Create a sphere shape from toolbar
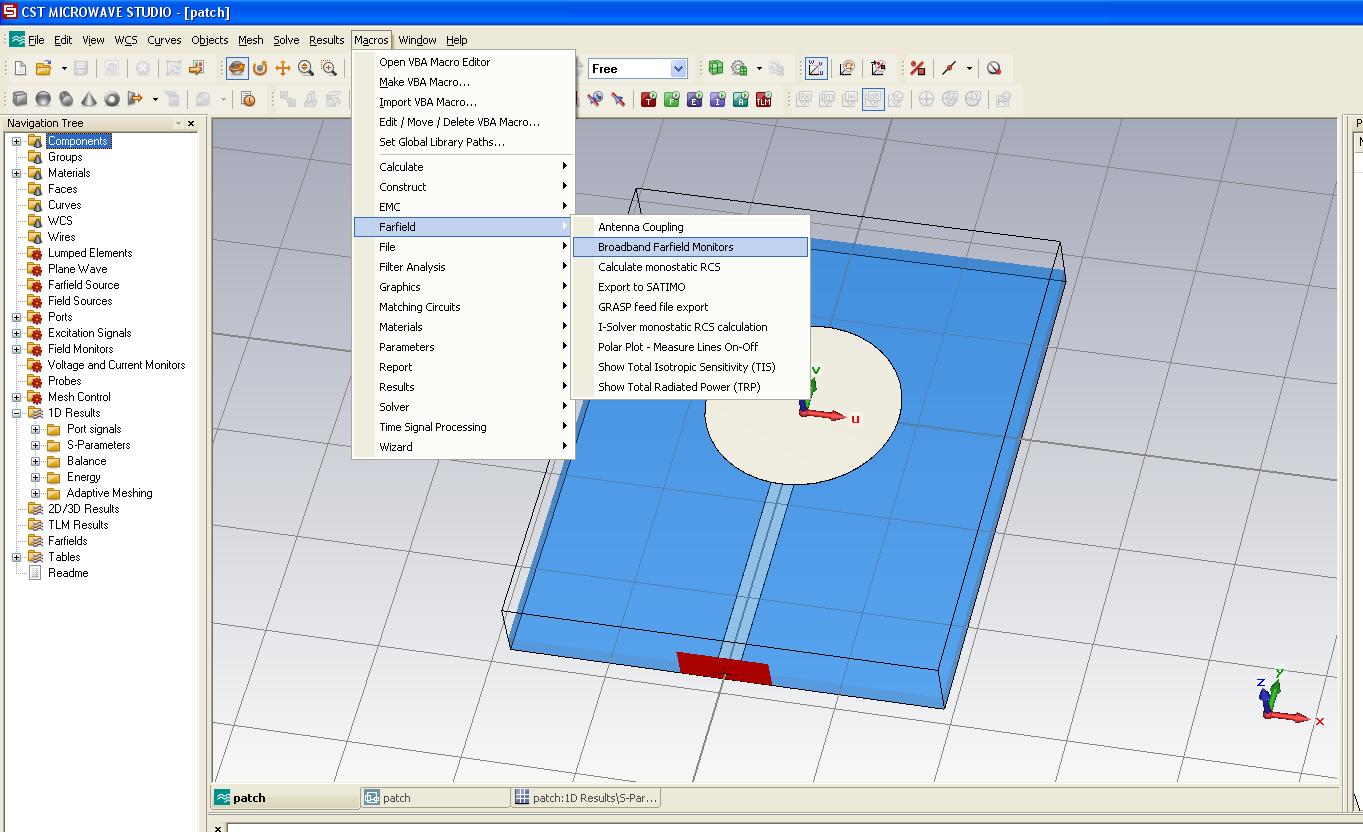Image resolution: width=1363 pixels, height=832 pixels. [x=43, y=99]
